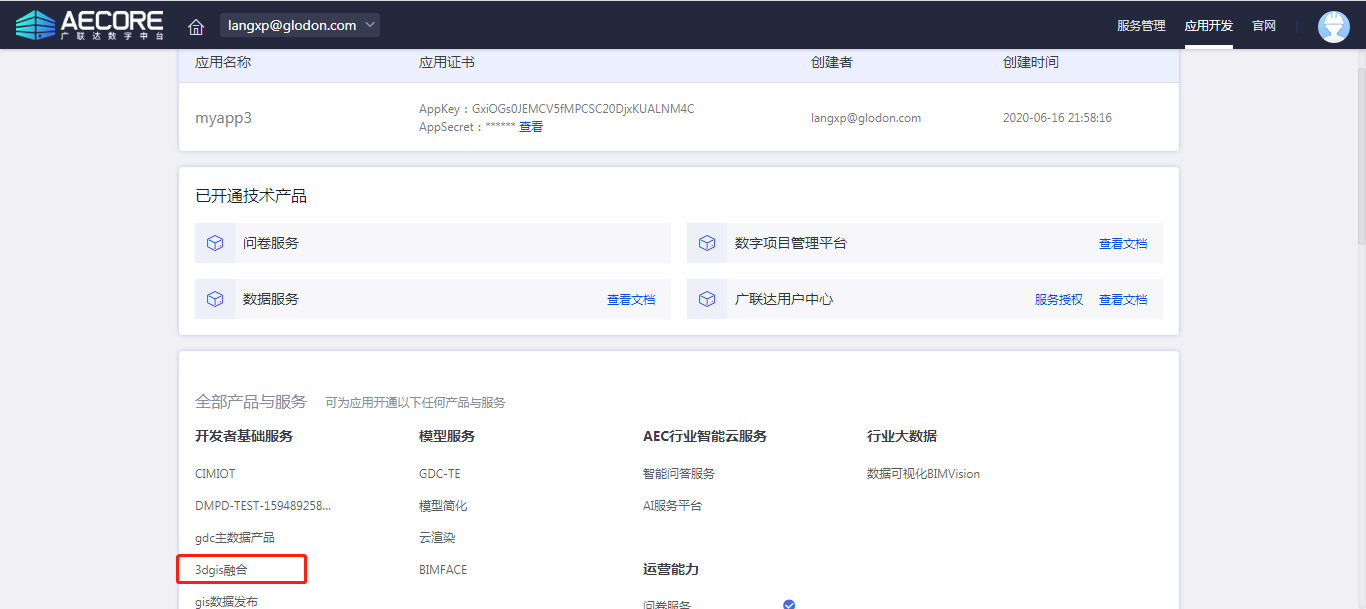This screenshot has width=1366, height=609.
Task: Switch to 应用开发 tab
Action: point(1208,26)
